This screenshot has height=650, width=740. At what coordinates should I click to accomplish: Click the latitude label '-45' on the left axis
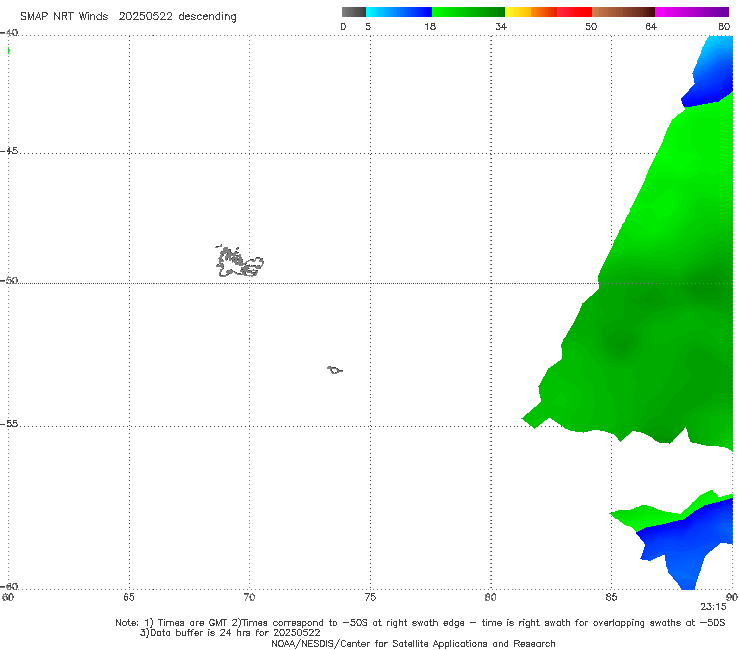(9, 151)
